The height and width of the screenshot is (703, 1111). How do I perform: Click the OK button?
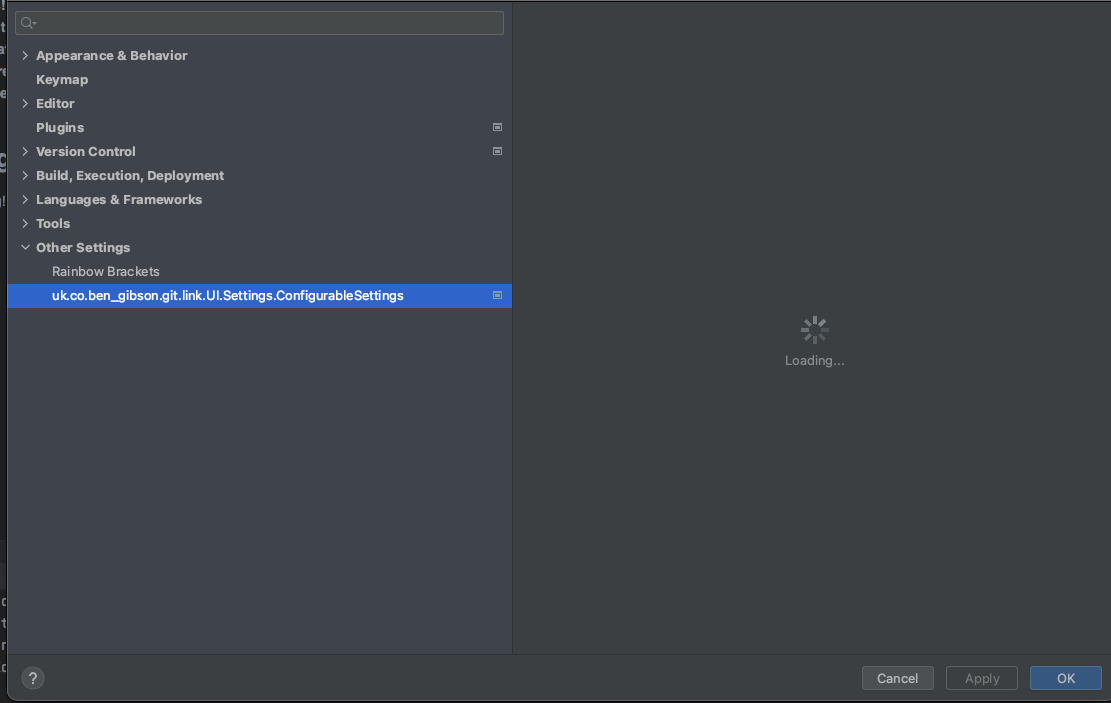1065,678
